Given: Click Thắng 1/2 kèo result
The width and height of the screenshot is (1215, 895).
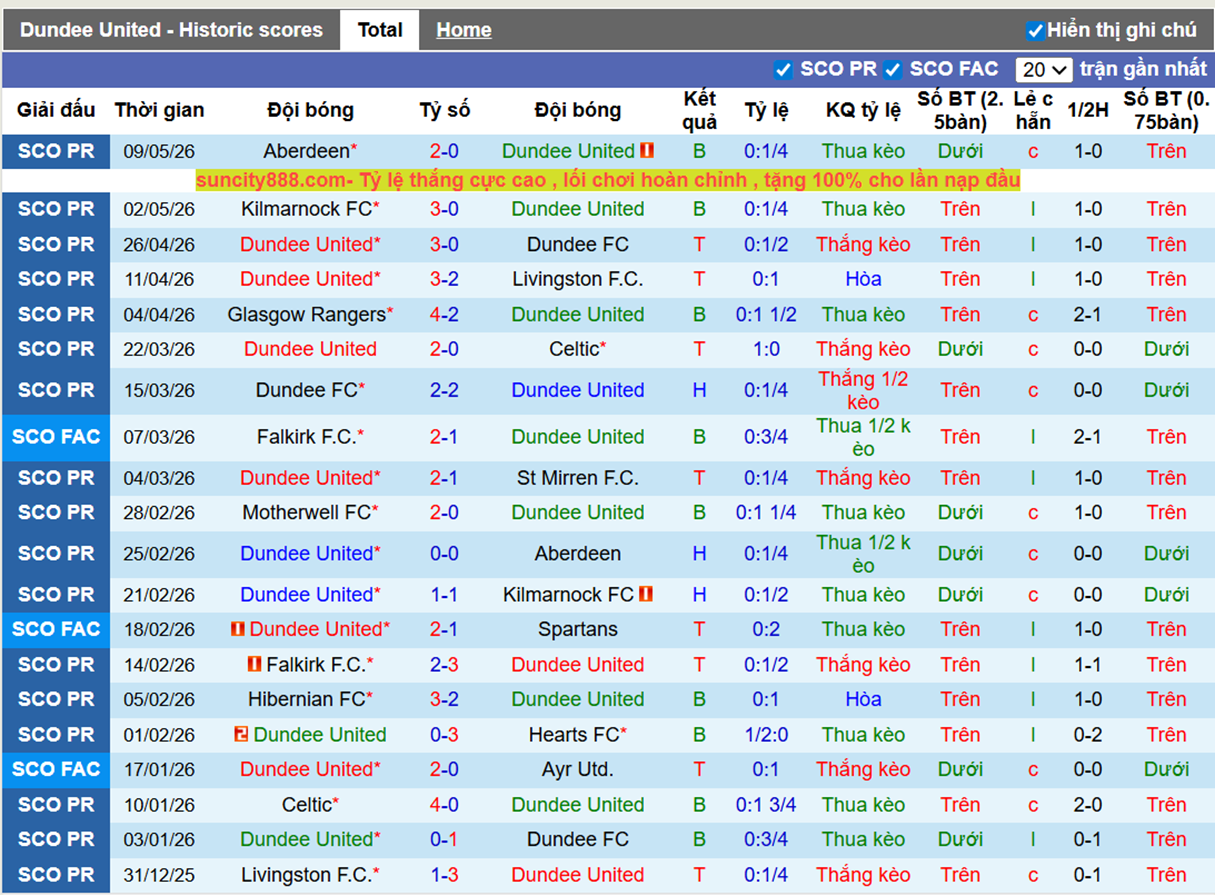Looking at the screenshot, I should click(x=863, y=390).
